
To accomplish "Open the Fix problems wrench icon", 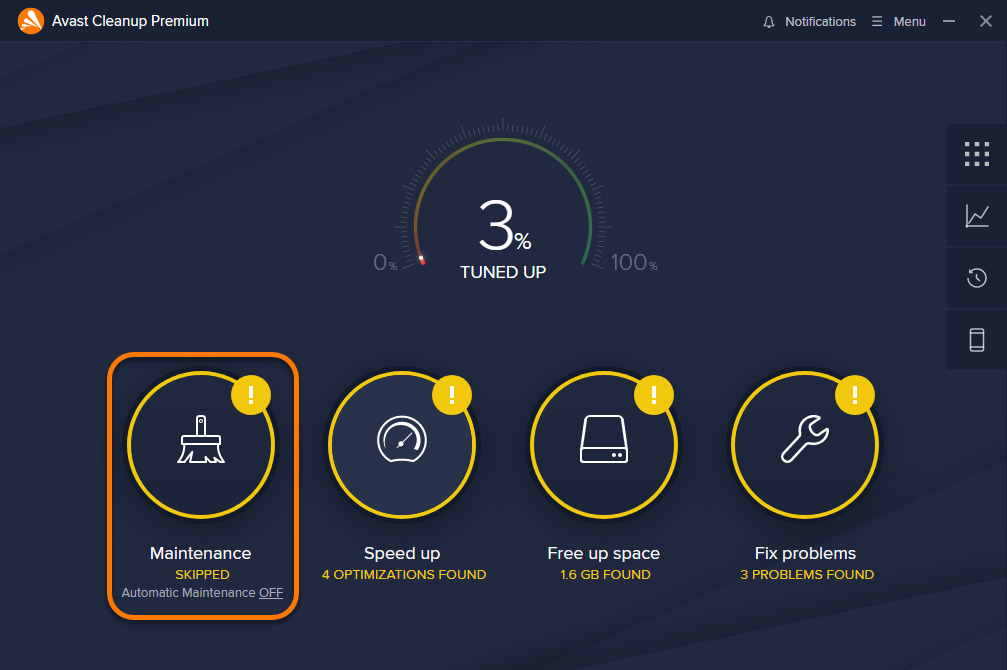I will click(805, 439).
